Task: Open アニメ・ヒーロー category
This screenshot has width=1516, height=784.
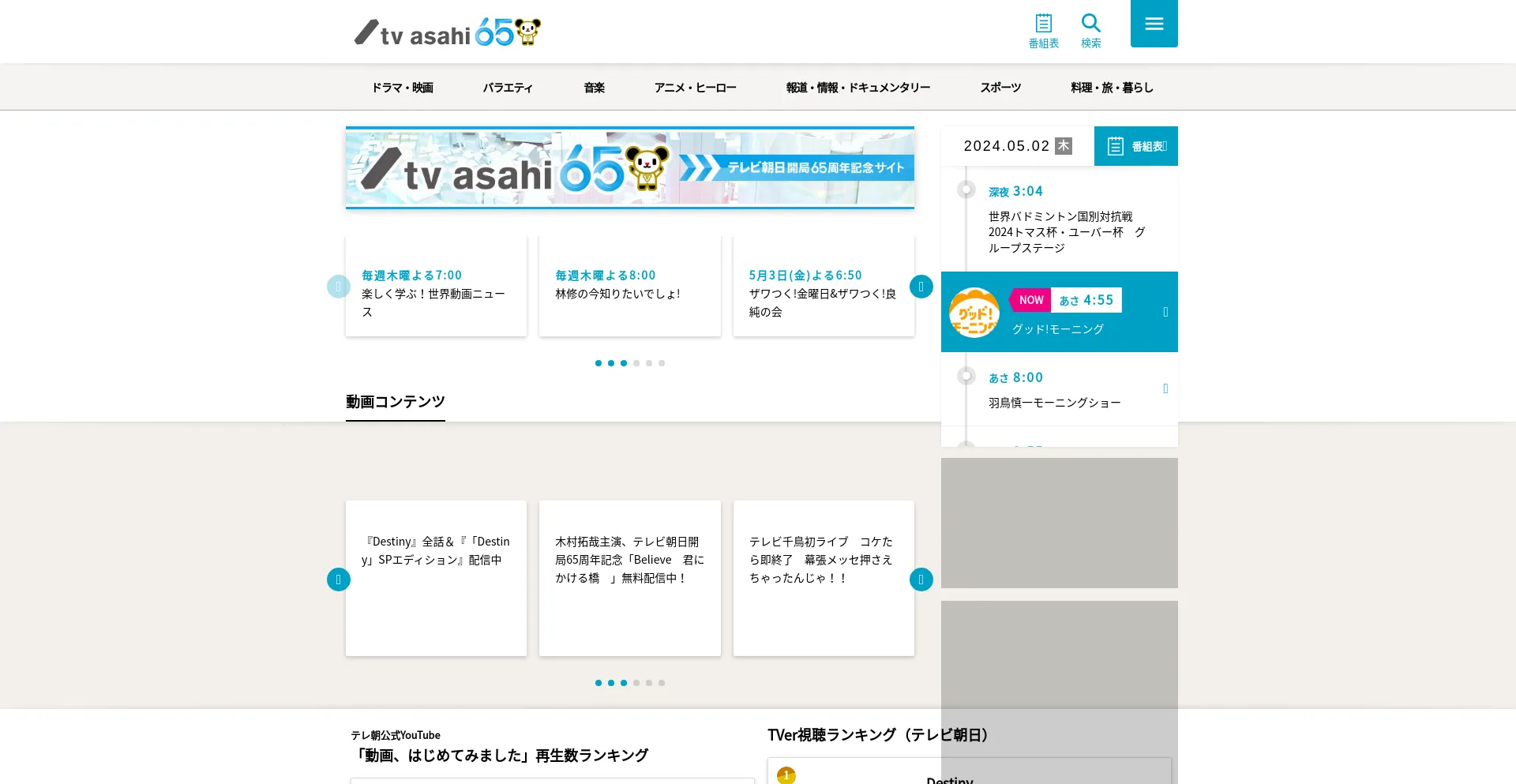Action: pos(696,88)
